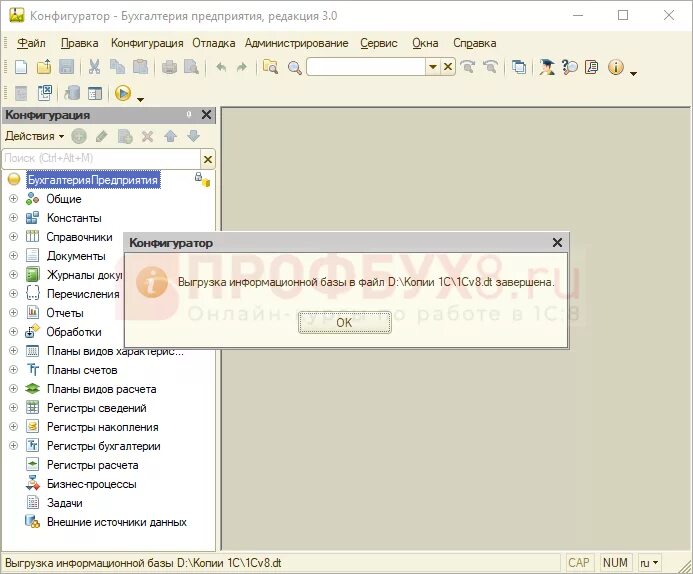Click the find-previous binoculars icon

[490, 67]
